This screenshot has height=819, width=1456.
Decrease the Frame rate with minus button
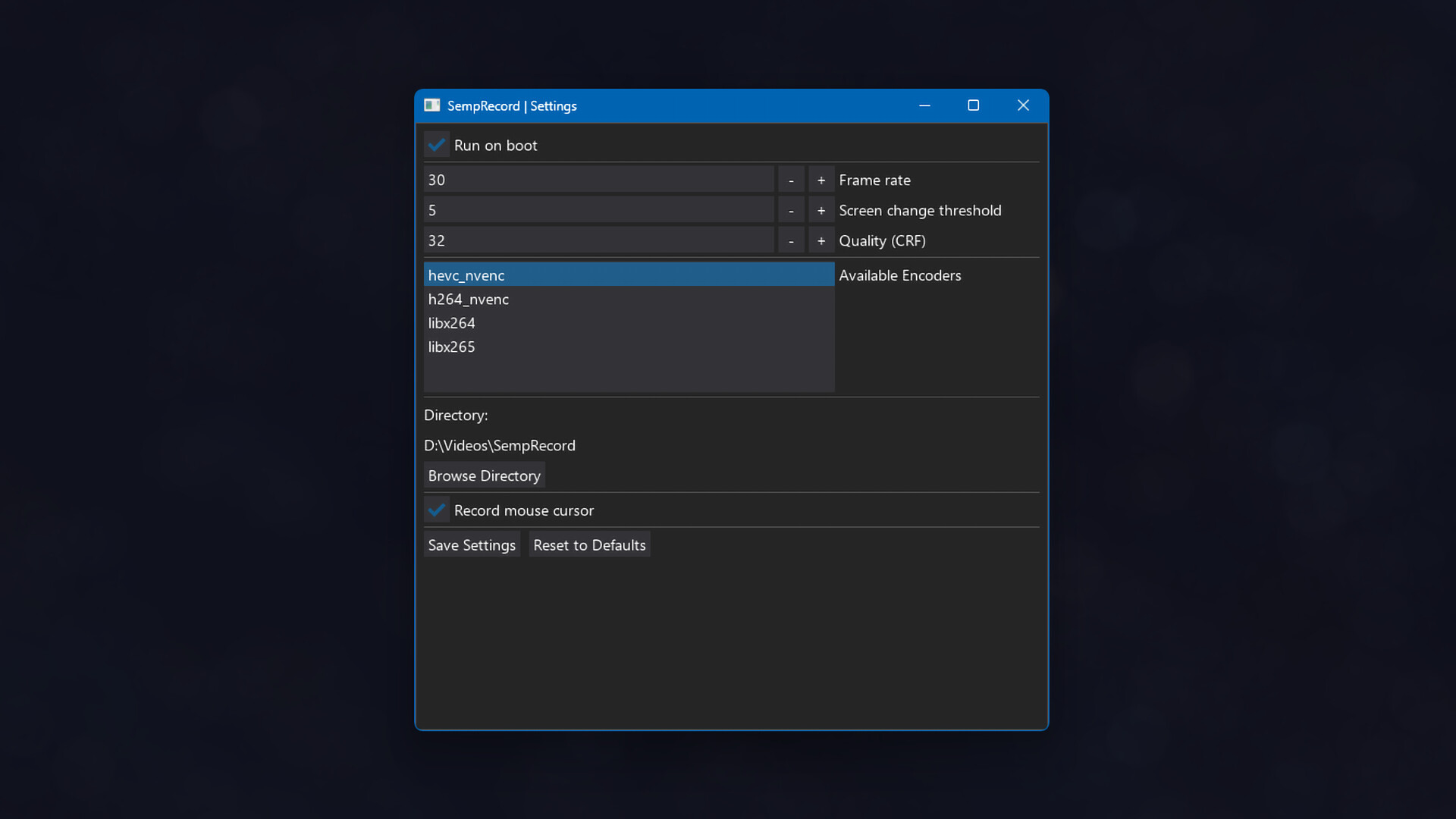[791, 180]
